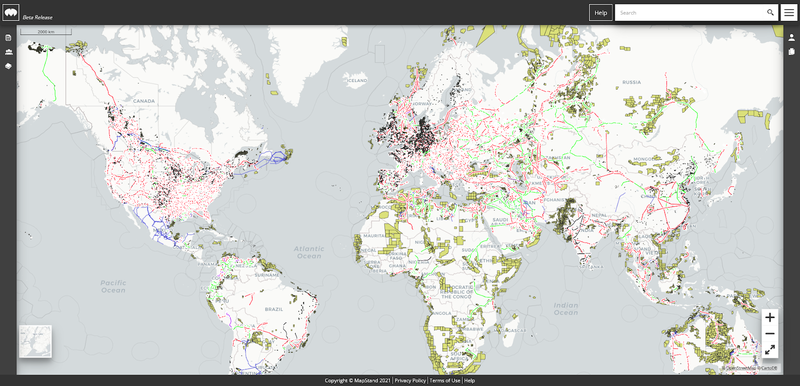The image size is (800, 386).
Task: Open the hamburger menu
Action: pos(789,13)
